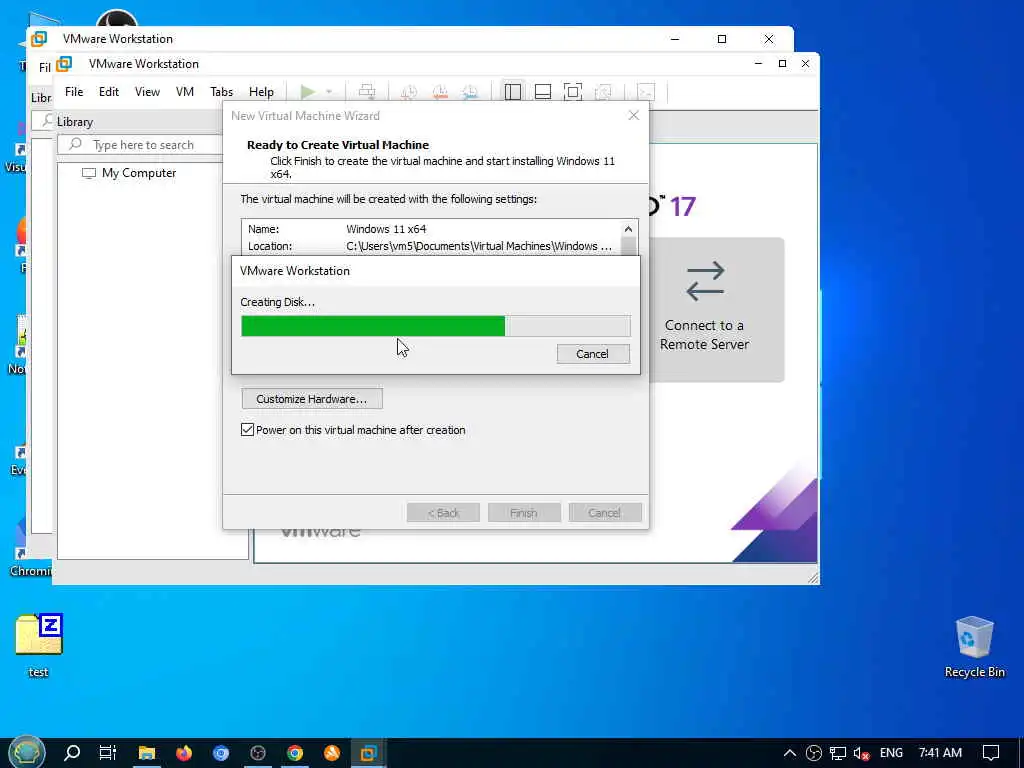Close the New Virtual Machine Wizard
This screenshot has height=768, width=1024.
633,116
